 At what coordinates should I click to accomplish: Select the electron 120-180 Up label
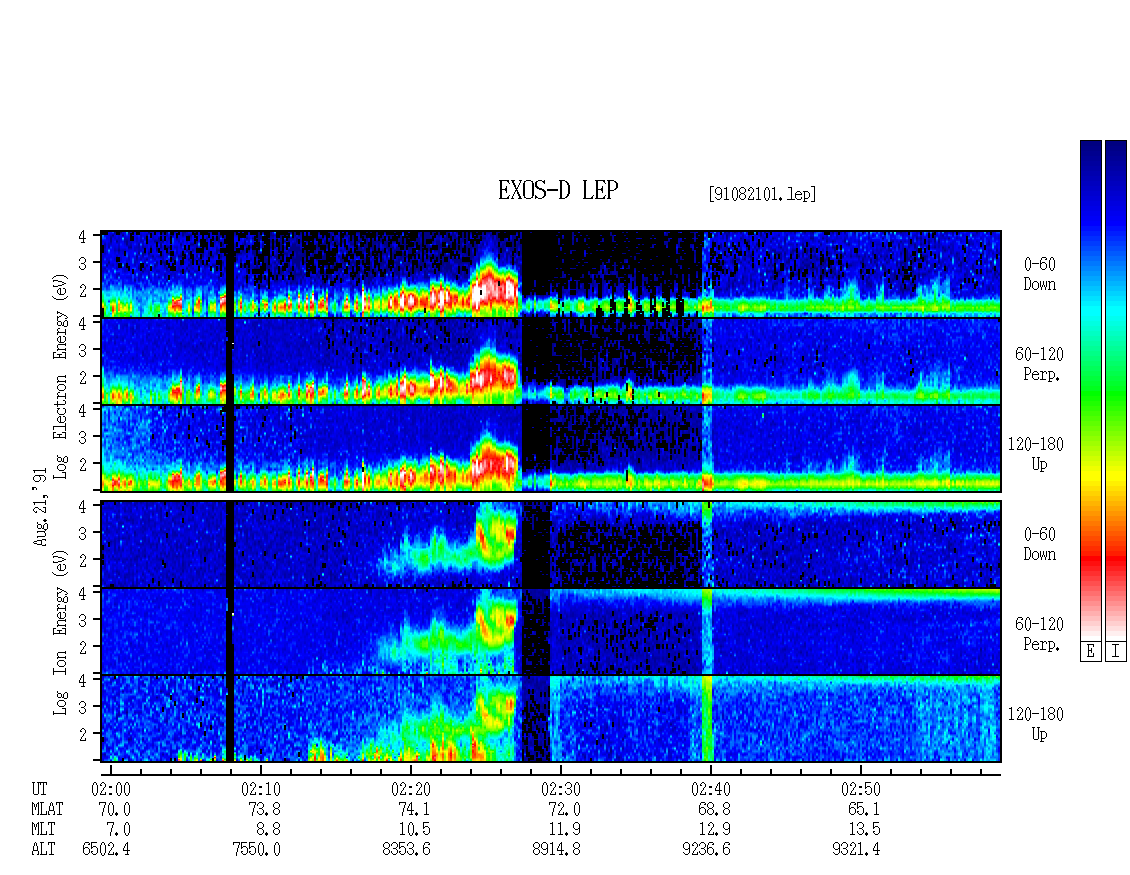[1036, 455]
